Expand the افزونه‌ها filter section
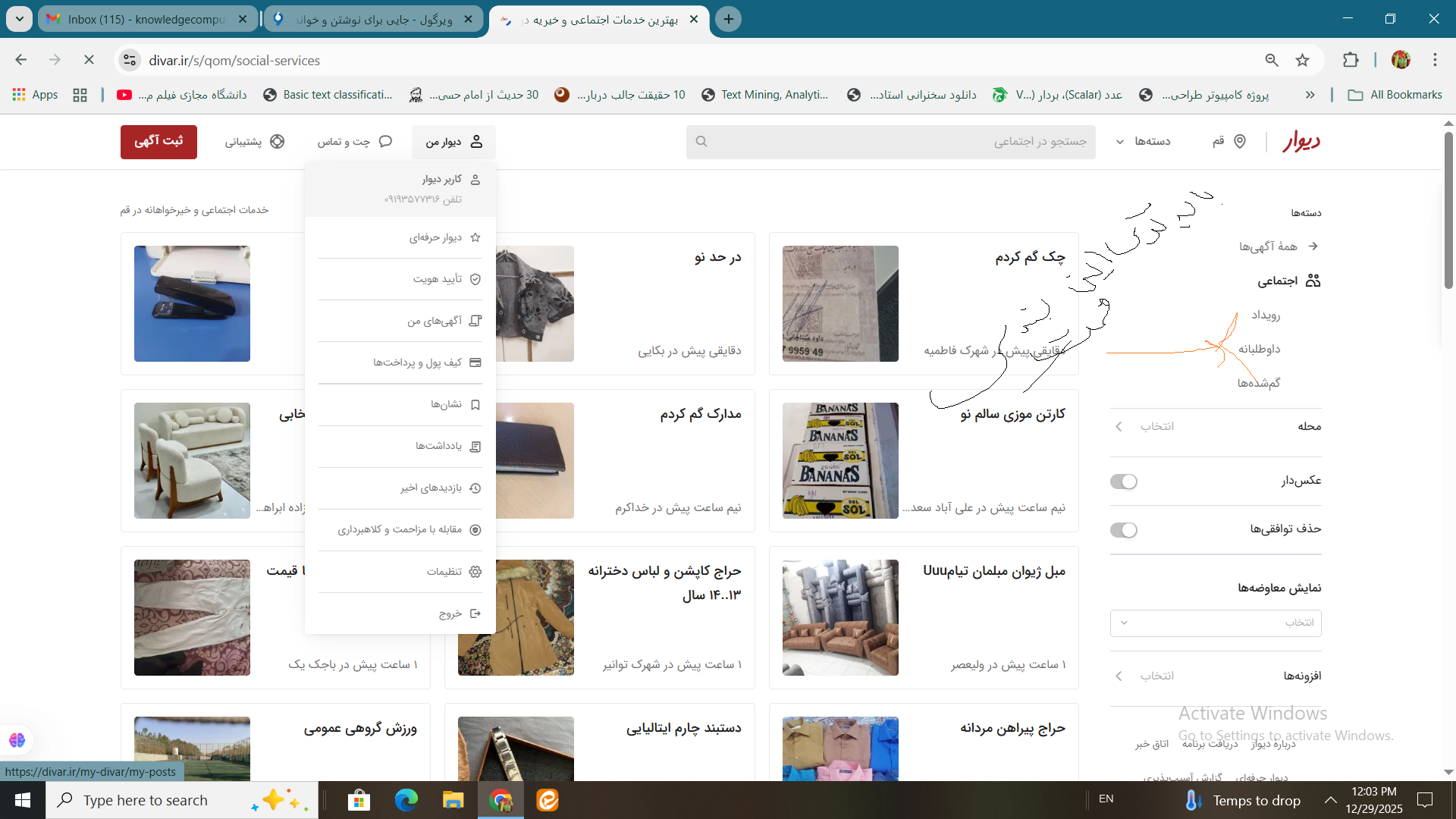The image size is (1456, 819). (x=1215, y=676)
